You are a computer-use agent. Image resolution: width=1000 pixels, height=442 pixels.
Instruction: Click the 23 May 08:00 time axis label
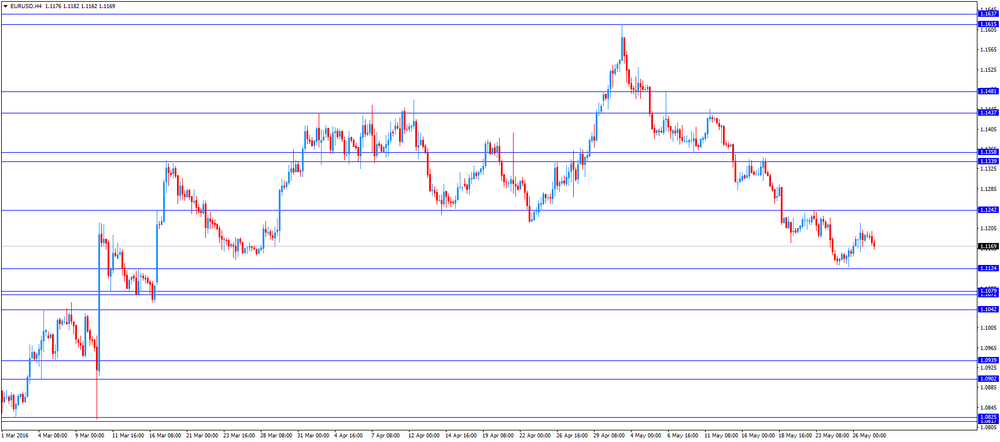click(833, 436)
